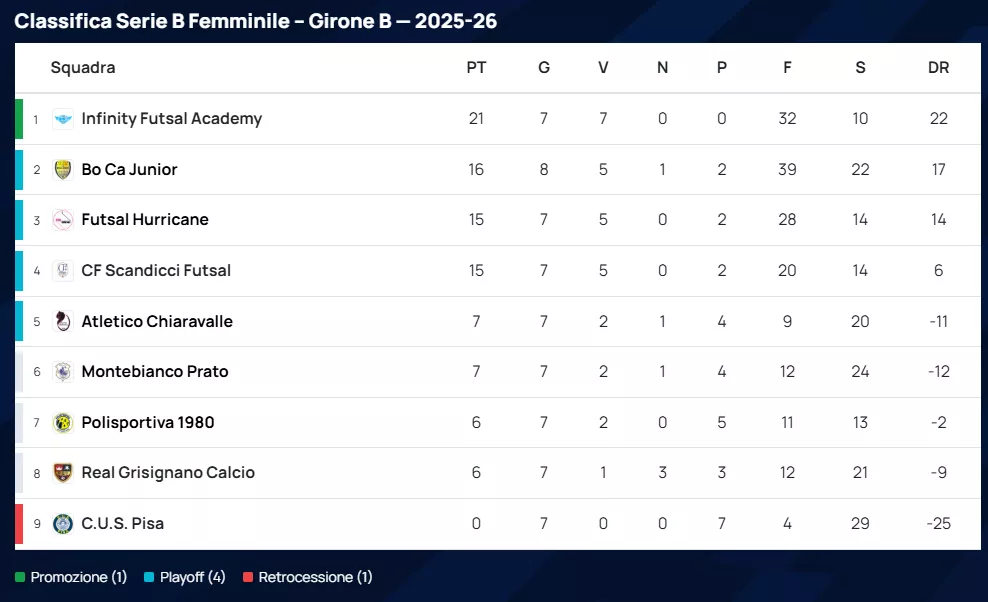Open Bo Ca Junior team page
The height and width of the screenshot is (602, 988).
[x=129, y=170]
